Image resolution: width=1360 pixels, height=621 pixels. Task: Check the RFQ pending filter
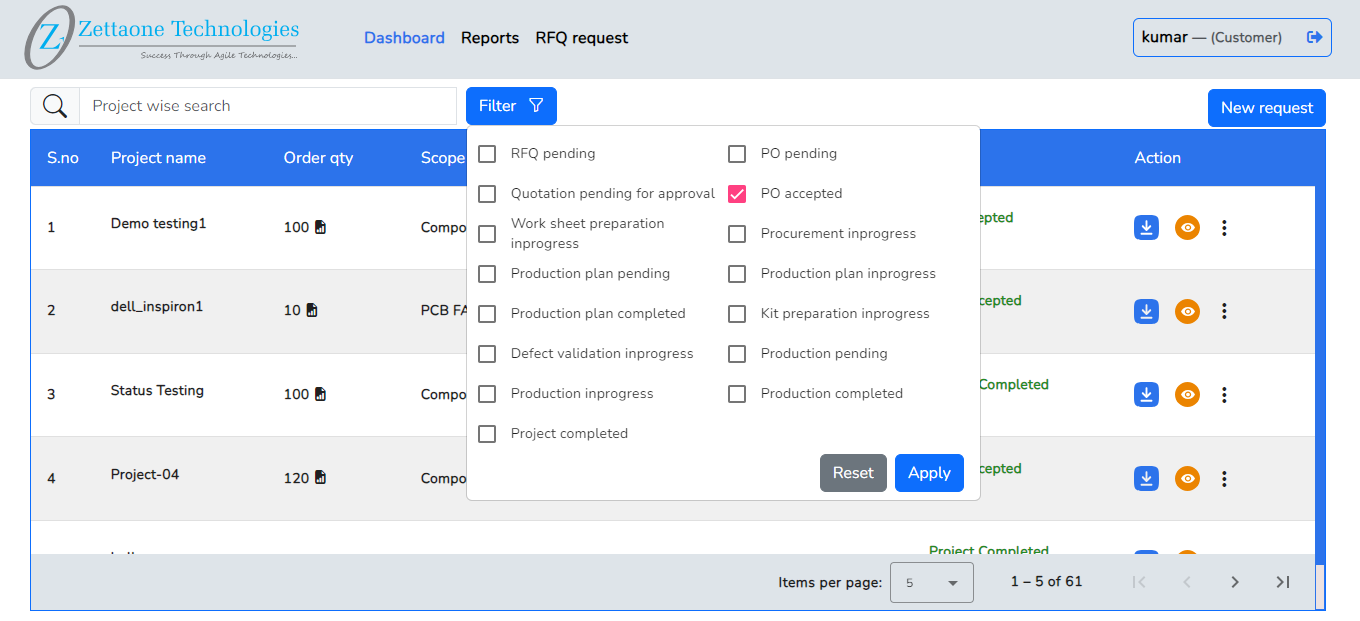[487, 154]
